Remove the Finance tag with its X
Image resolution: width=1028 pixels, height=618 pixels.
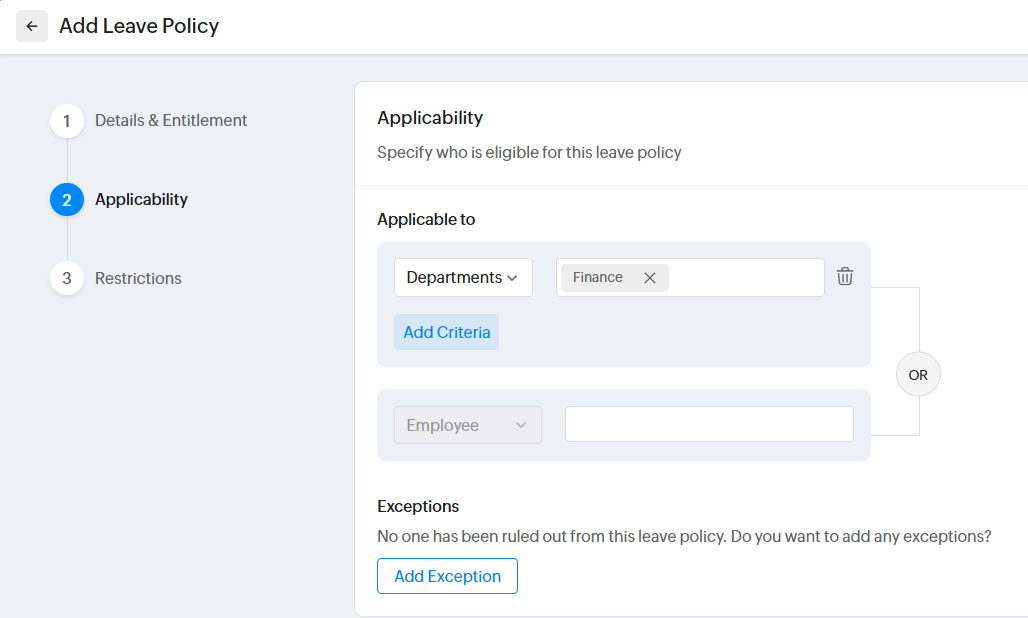649,278
